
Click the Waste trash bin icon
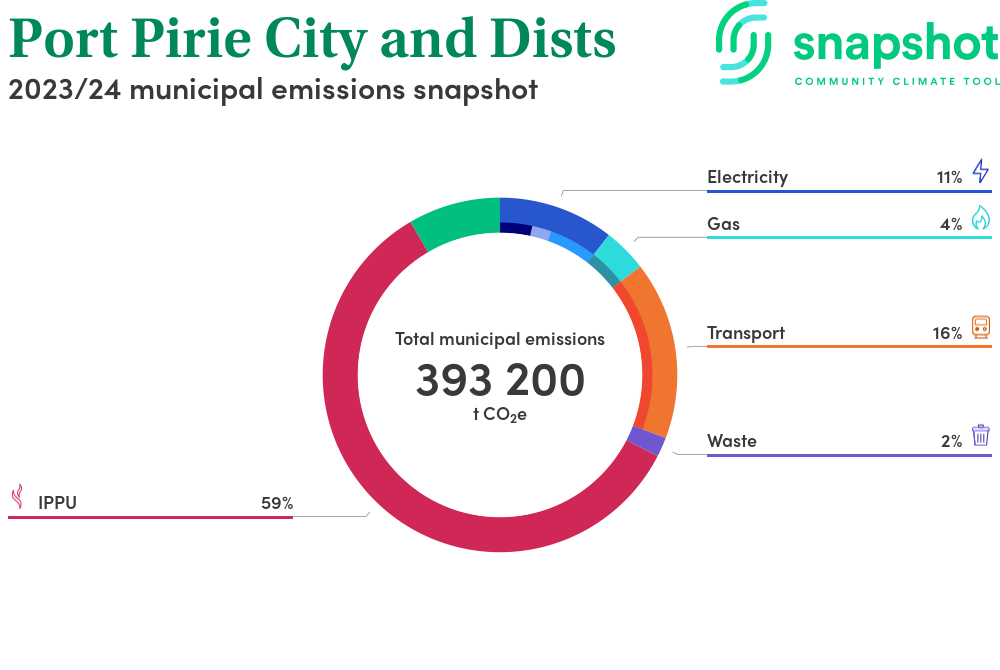pyautogui.click(x=980, y=435)
